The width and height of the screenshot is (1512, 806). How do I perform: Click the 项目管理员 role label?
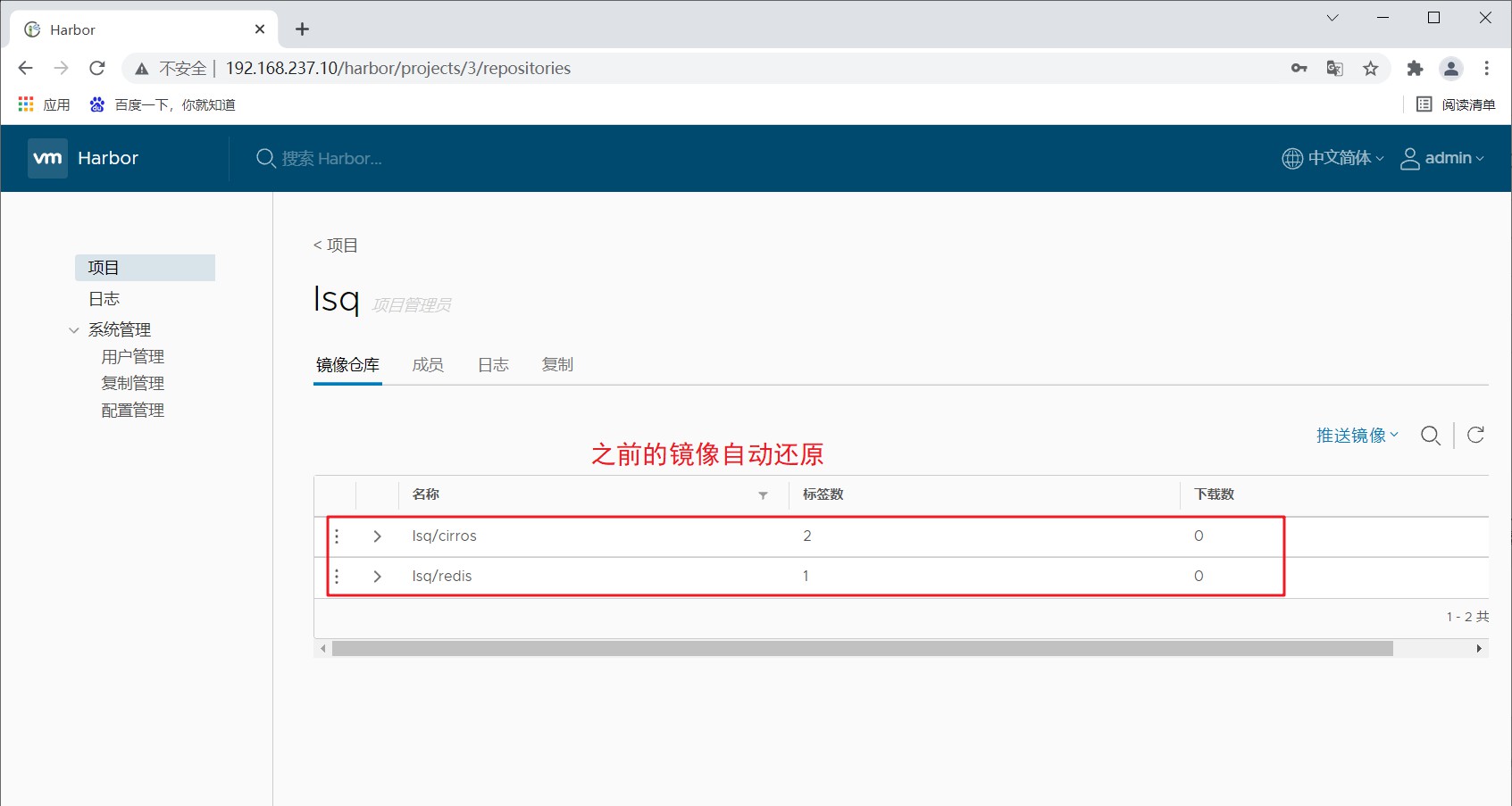point(412,305)
